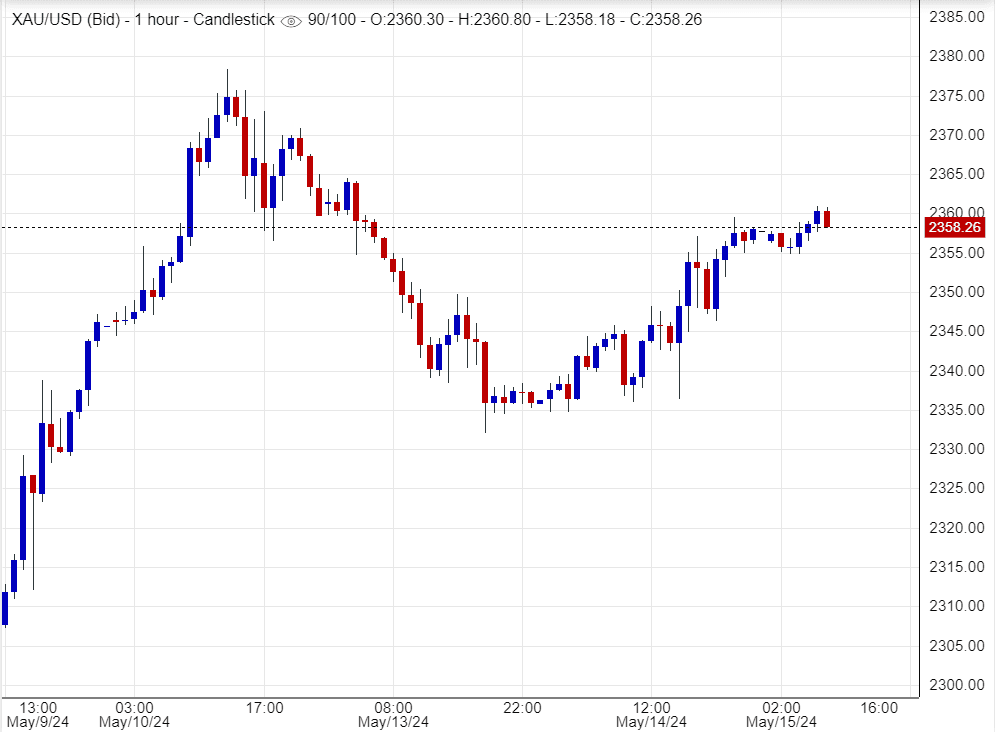Click the May/9/24 date label

pyautogui.click(x=38, y=722)
